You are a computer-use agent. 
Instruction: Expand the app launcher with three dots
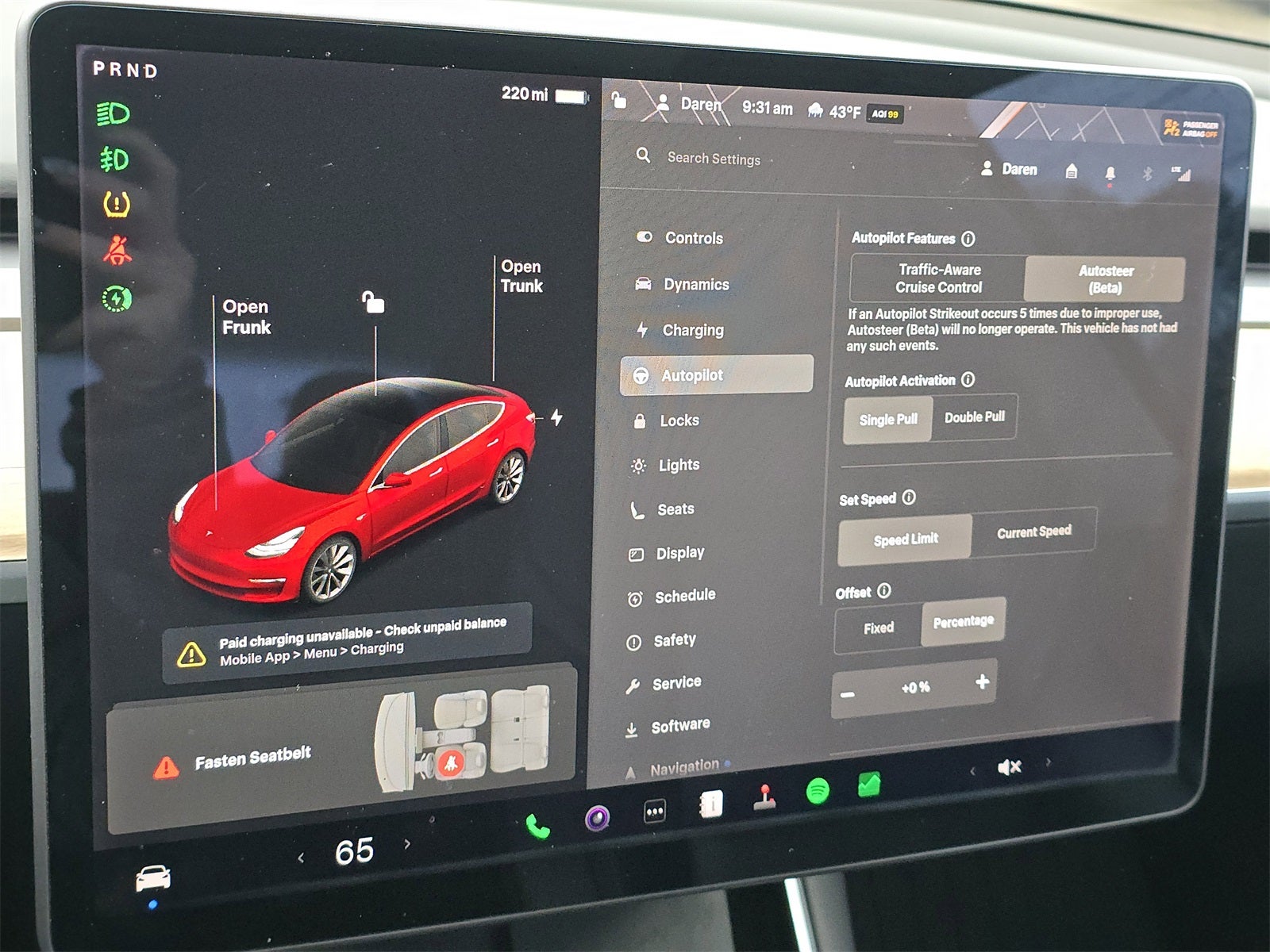[x=653, y=811]
